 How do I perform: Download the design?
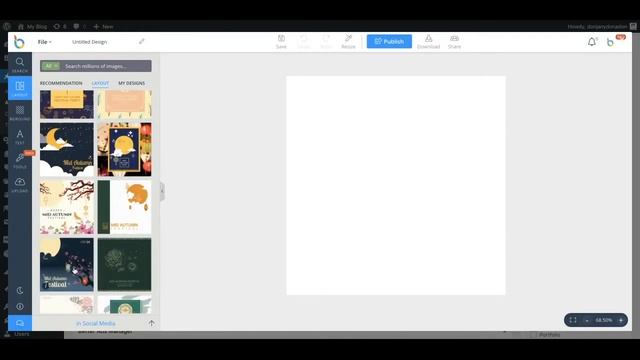coord(428,42)
